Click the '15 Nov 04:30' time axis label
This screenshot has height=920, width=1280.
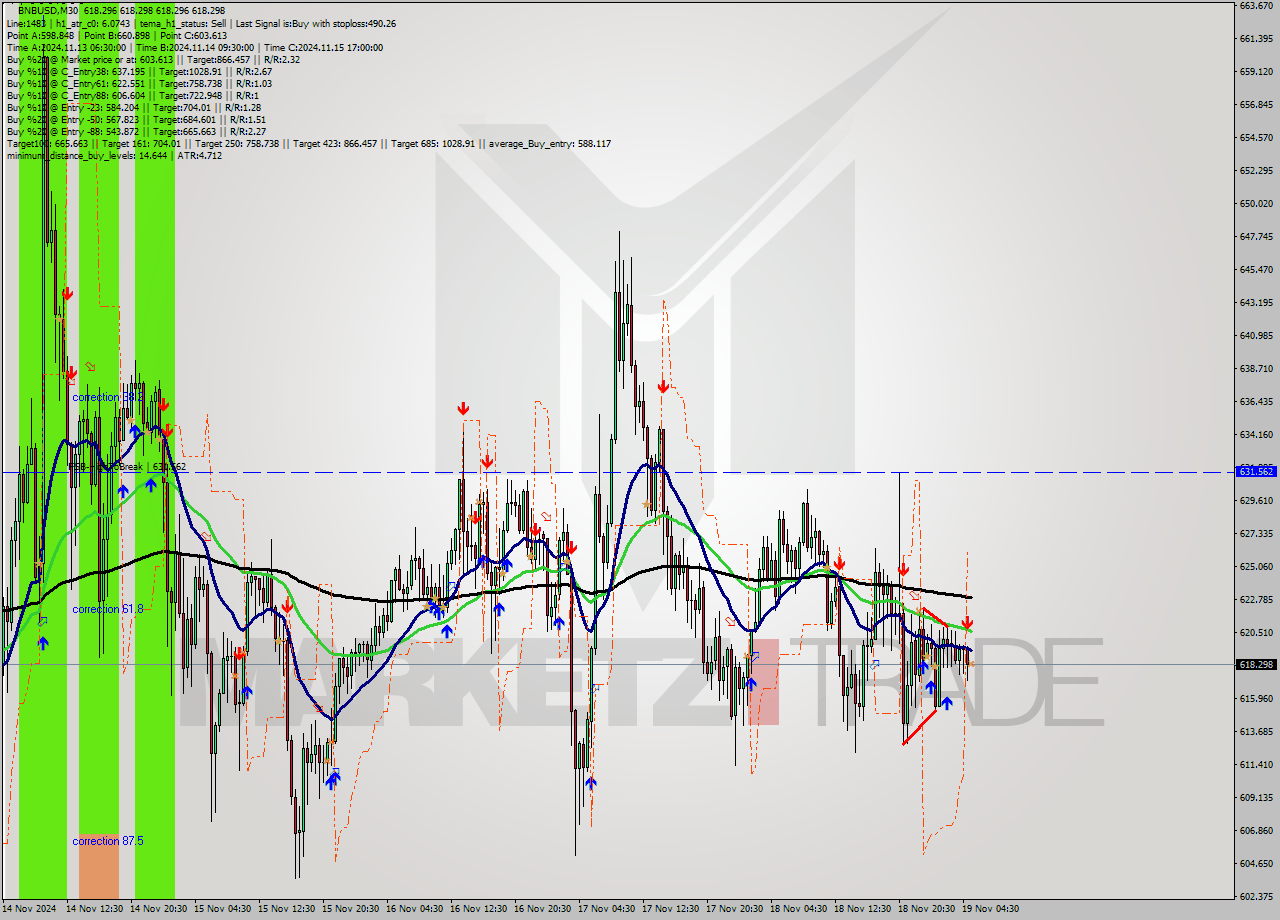(x=222, y=909)
